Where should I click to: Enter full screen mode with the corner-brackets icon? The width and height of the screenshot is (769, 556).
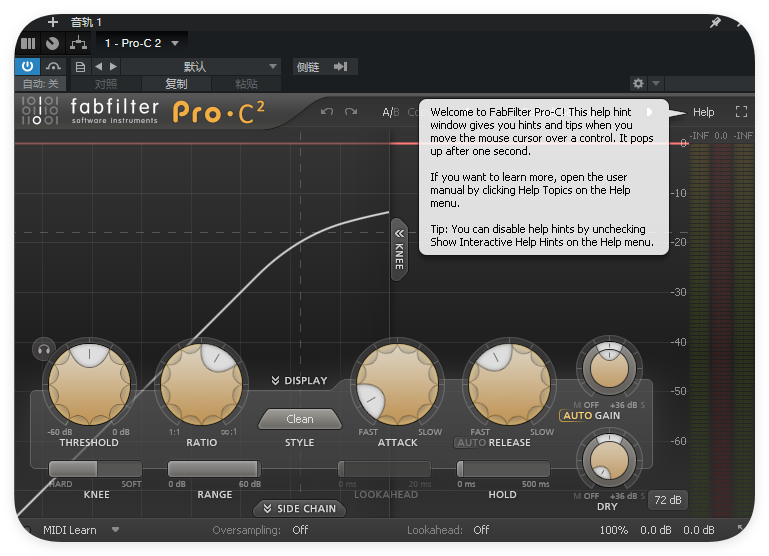tap(742, 112)
